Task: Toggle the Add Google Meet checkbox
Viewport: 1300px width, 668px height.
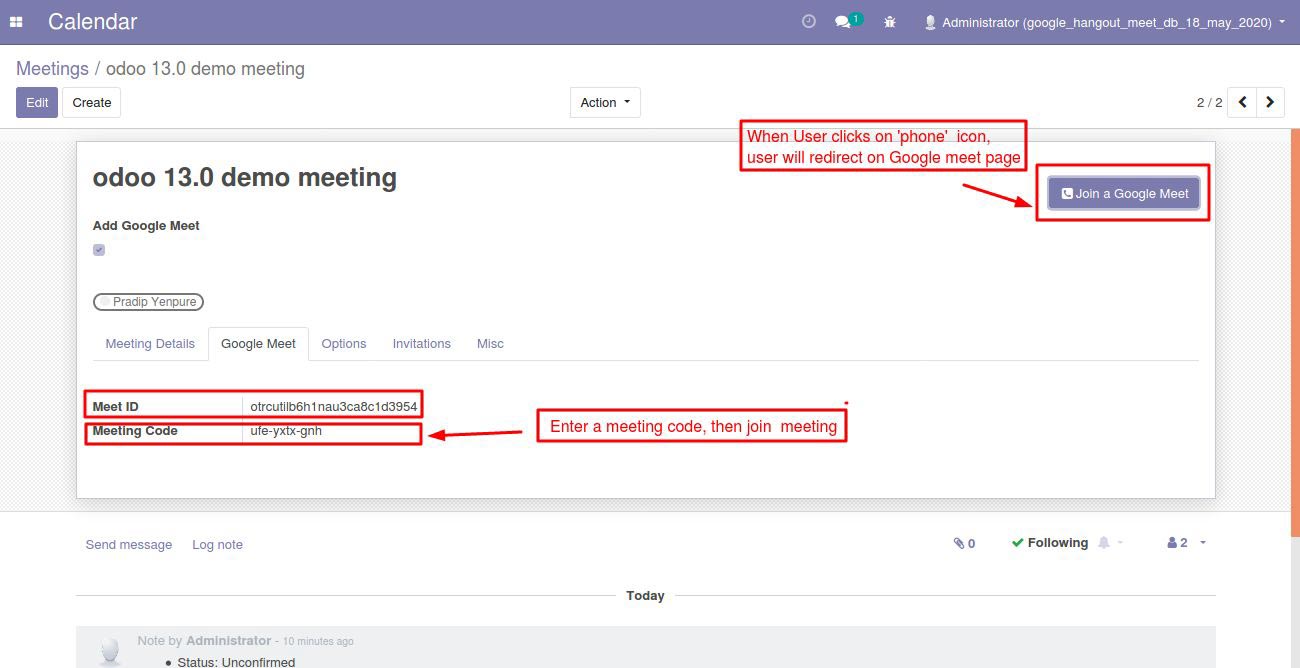Action: click(99, 250)
